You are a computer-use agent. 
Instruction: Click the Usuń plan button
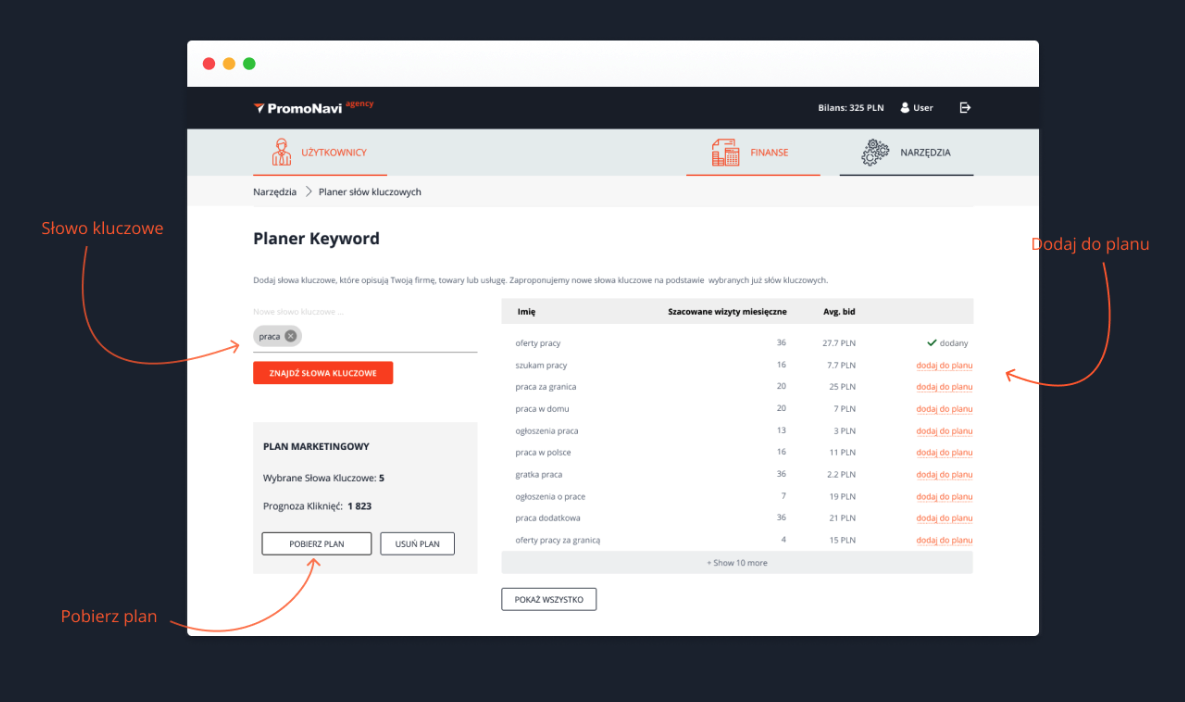pos(417,544)
